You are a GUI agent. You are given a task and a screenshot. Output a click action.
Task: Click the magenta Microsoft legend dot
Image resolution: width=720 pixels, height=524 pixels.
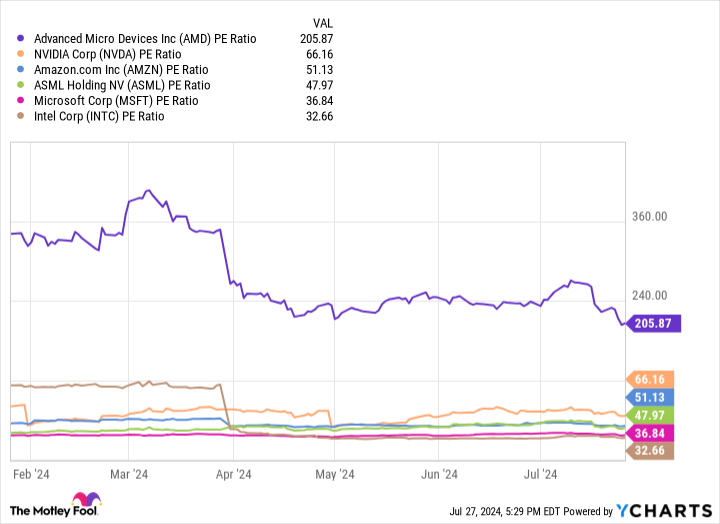pos(20,101)
